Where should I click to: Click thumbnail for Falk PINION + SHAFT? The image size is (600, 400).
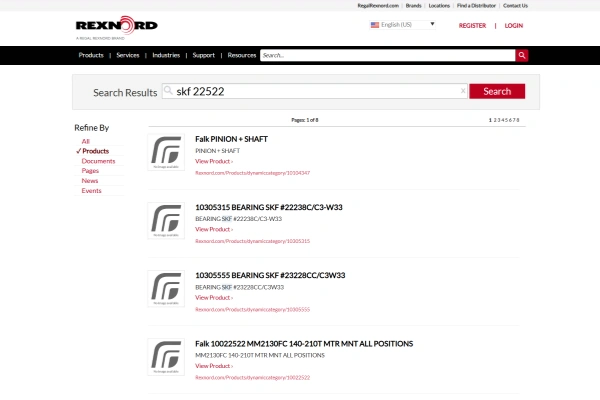point(166,152)
